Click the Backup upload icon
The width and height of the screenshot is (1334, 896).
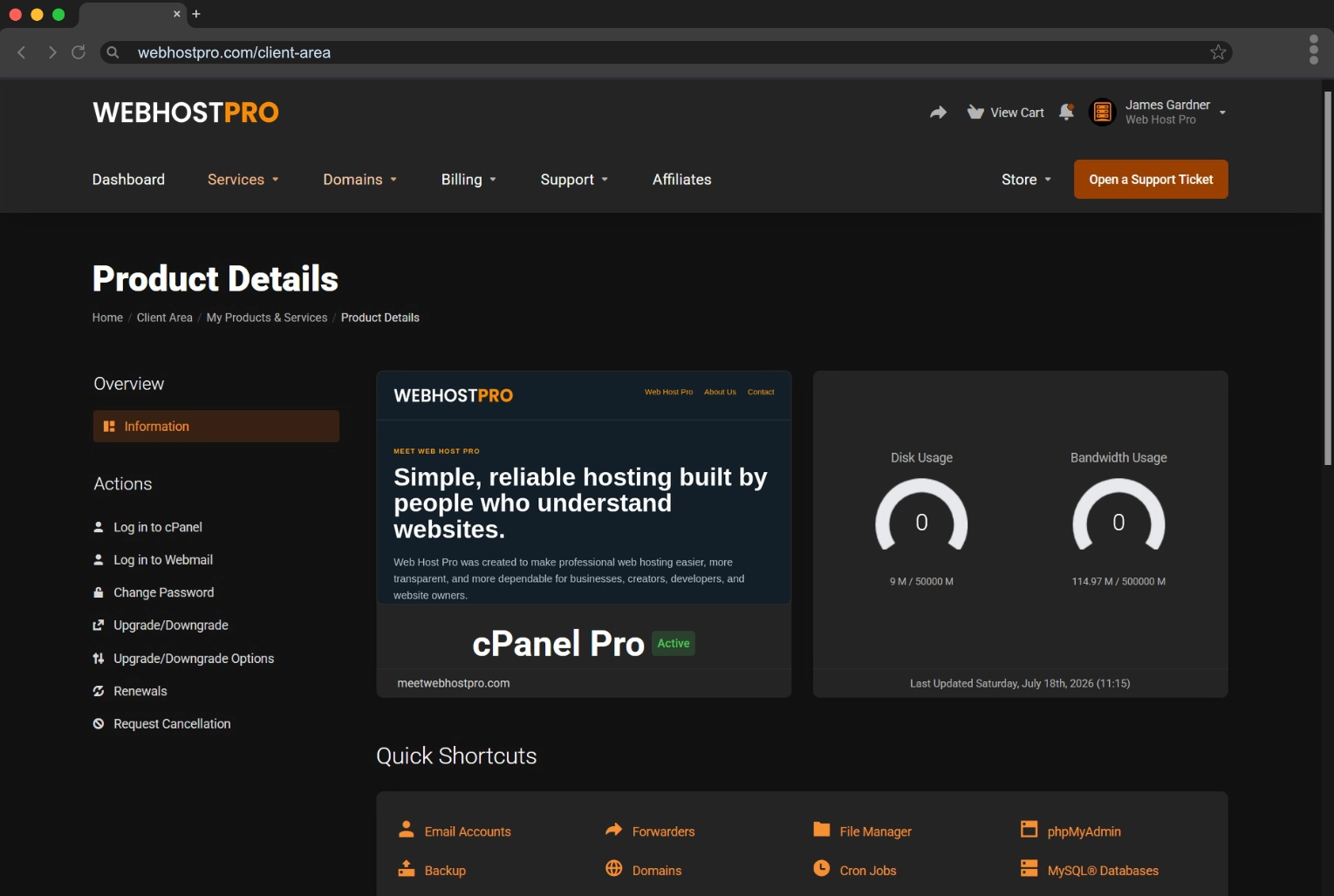(x=406, y=869)
